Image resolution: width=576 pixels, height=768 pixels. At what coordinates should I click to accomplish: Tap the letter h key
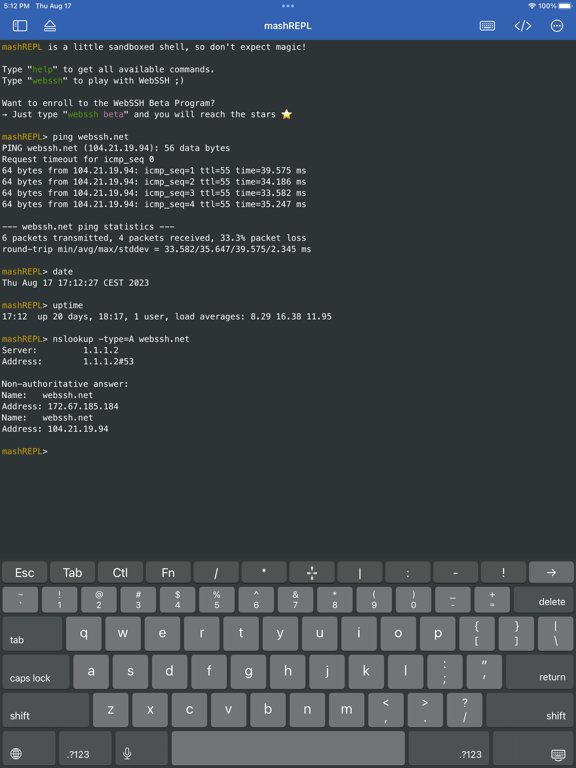288,672
